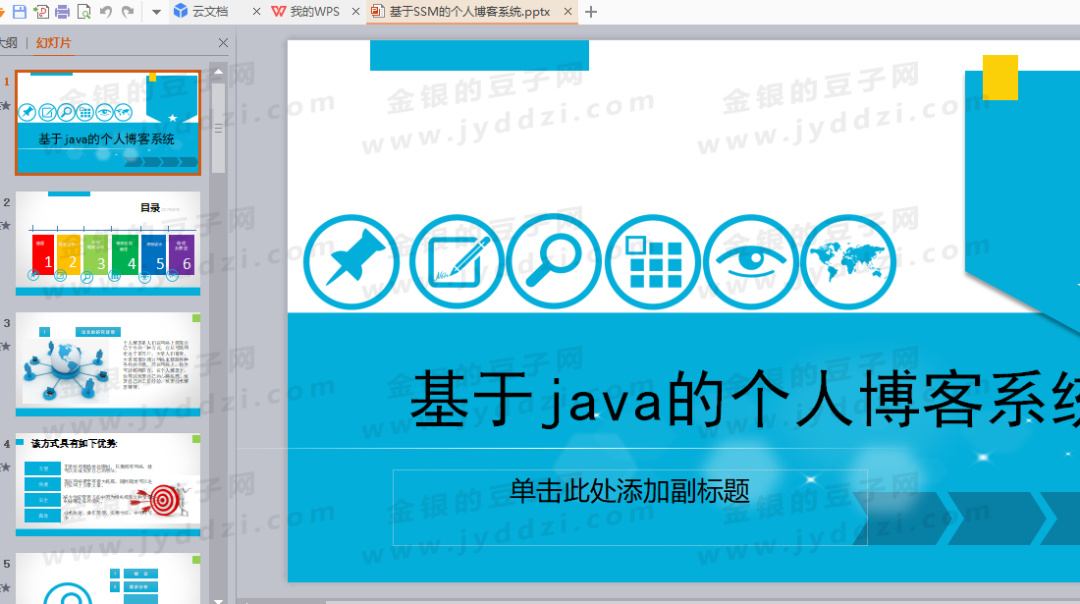Click the Undo arrow
1080x604 pixels.
tap(105, 12)
